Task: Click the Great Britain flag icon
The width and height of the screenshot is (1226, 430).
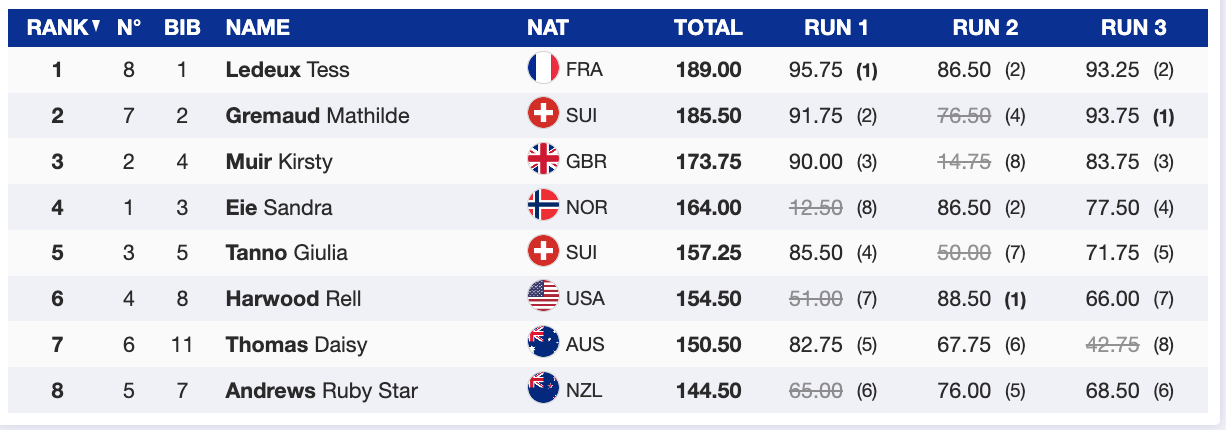Action: pos(543,161)
